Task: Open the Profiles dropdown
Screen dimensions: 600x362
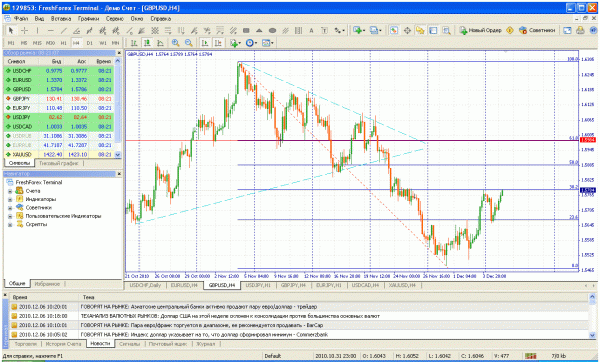Action: (x=375, y=30)
